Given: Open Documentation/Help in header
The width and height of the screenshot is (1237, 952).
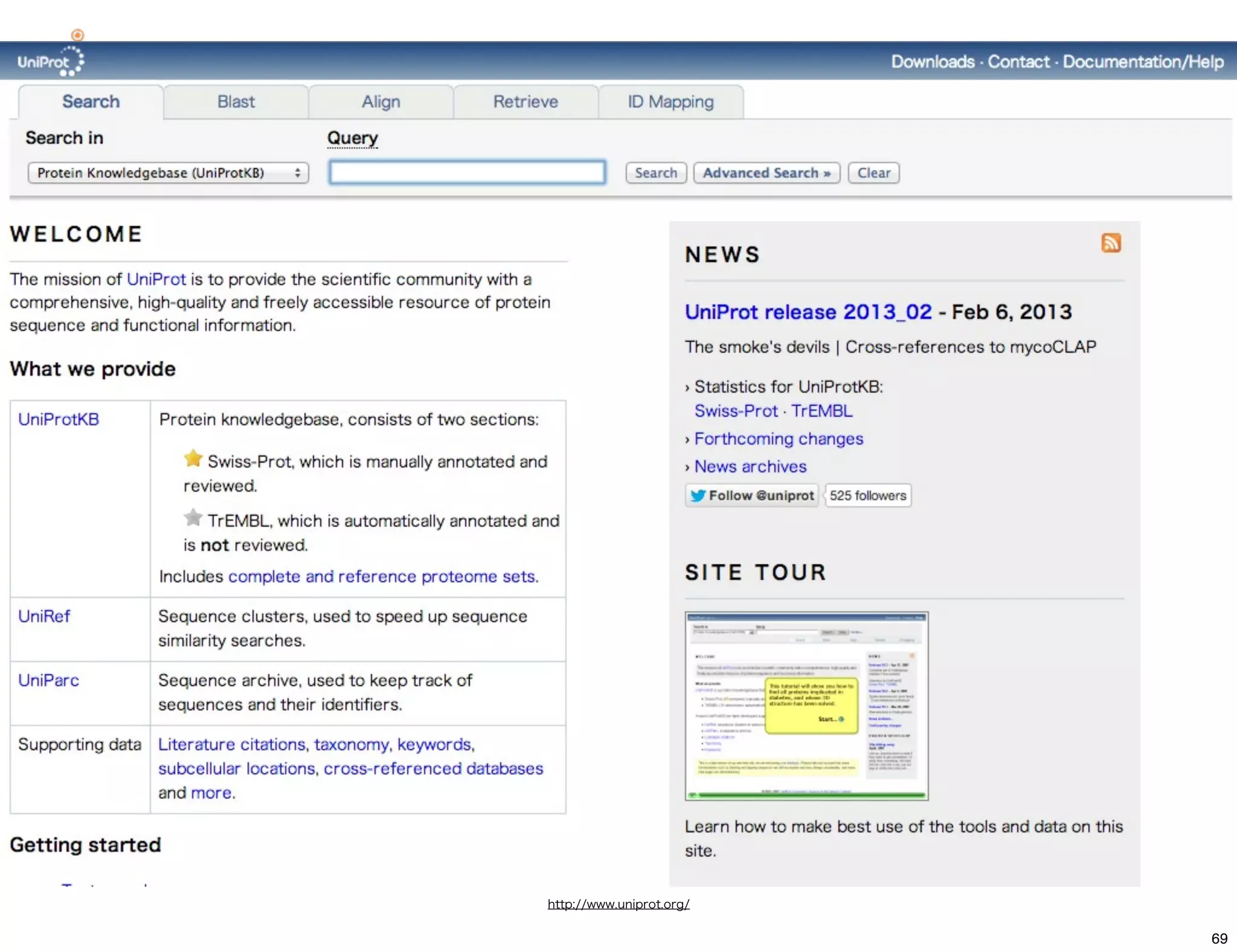Looking at the screenshot, I should coord(1143,62).
